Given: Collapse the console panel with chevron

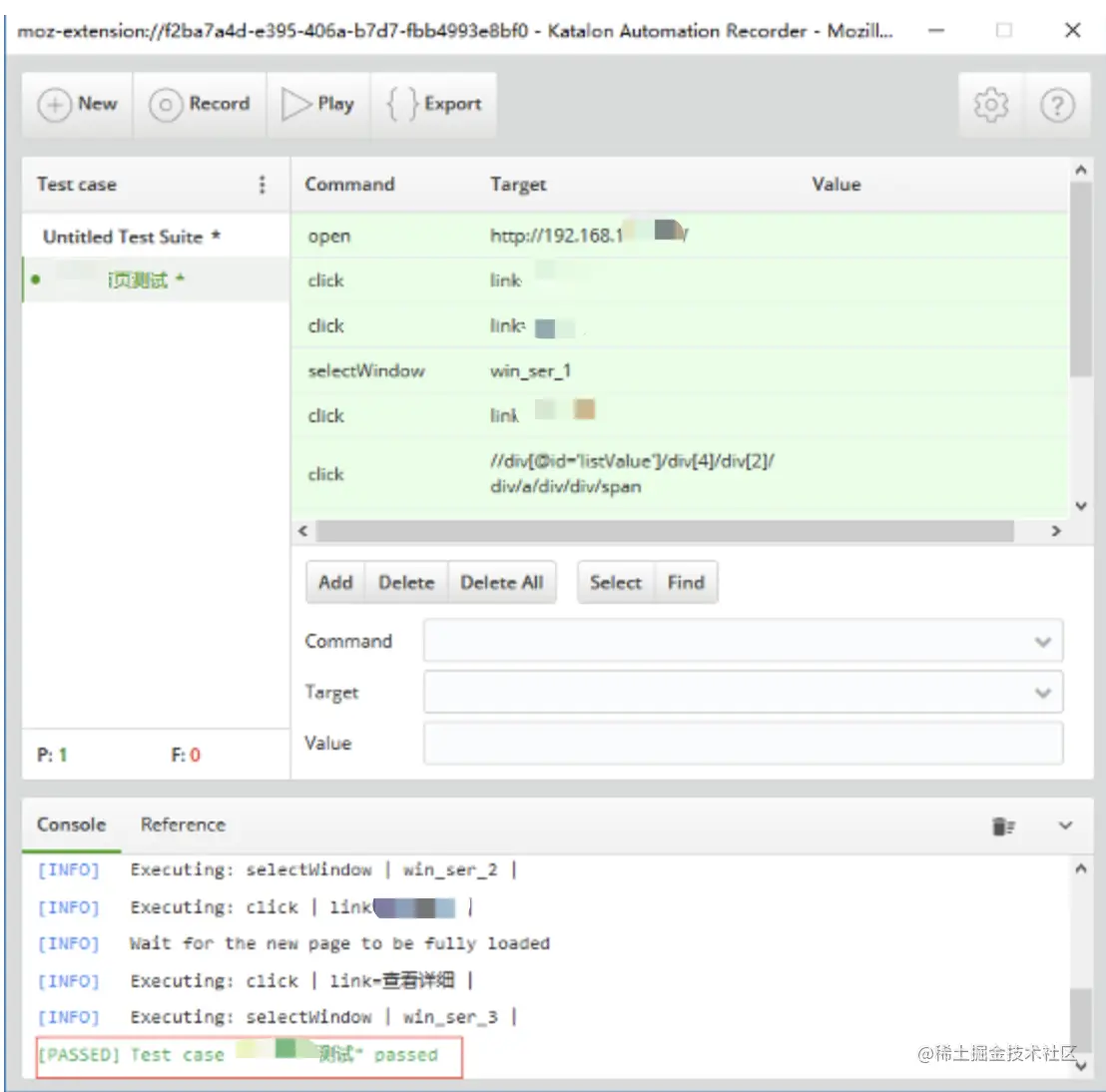Looking at the screenshot, I should point(1065,826).
